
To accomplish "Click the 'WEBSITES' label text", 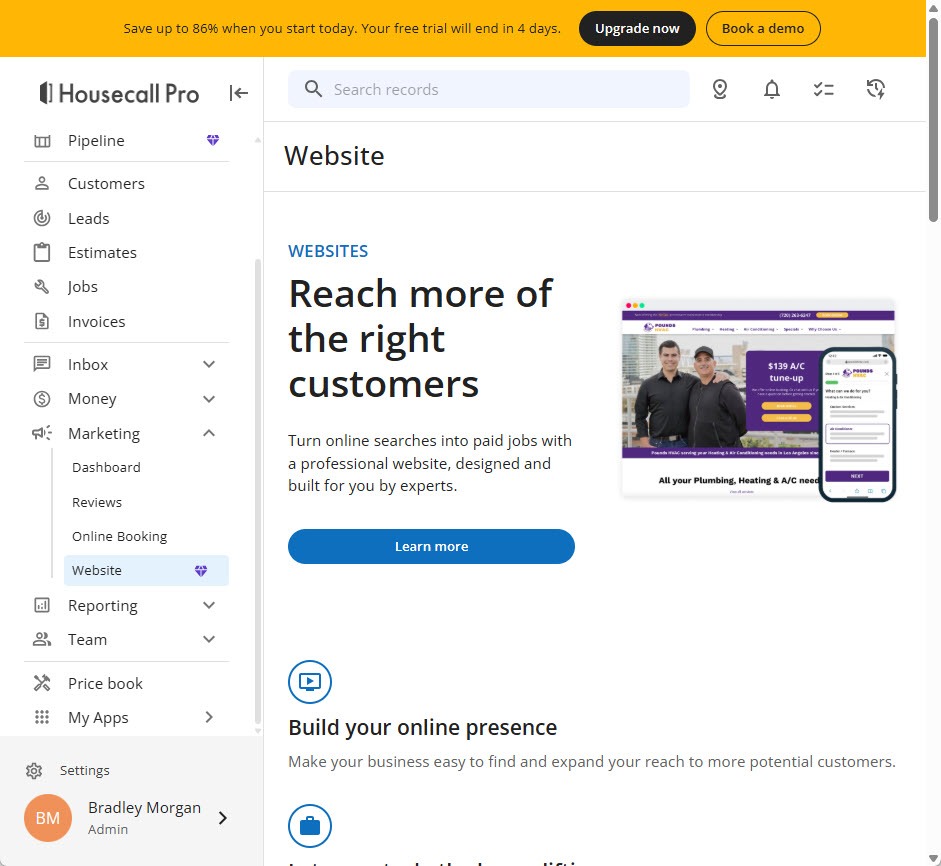I will 328,251.
